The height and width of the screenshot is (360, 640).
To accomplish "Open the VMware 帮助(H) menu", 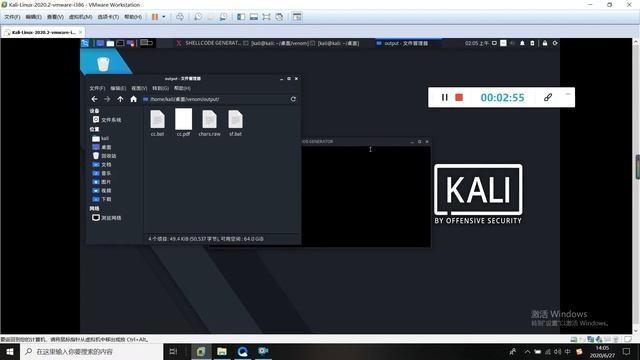I will tap(133, 17).
